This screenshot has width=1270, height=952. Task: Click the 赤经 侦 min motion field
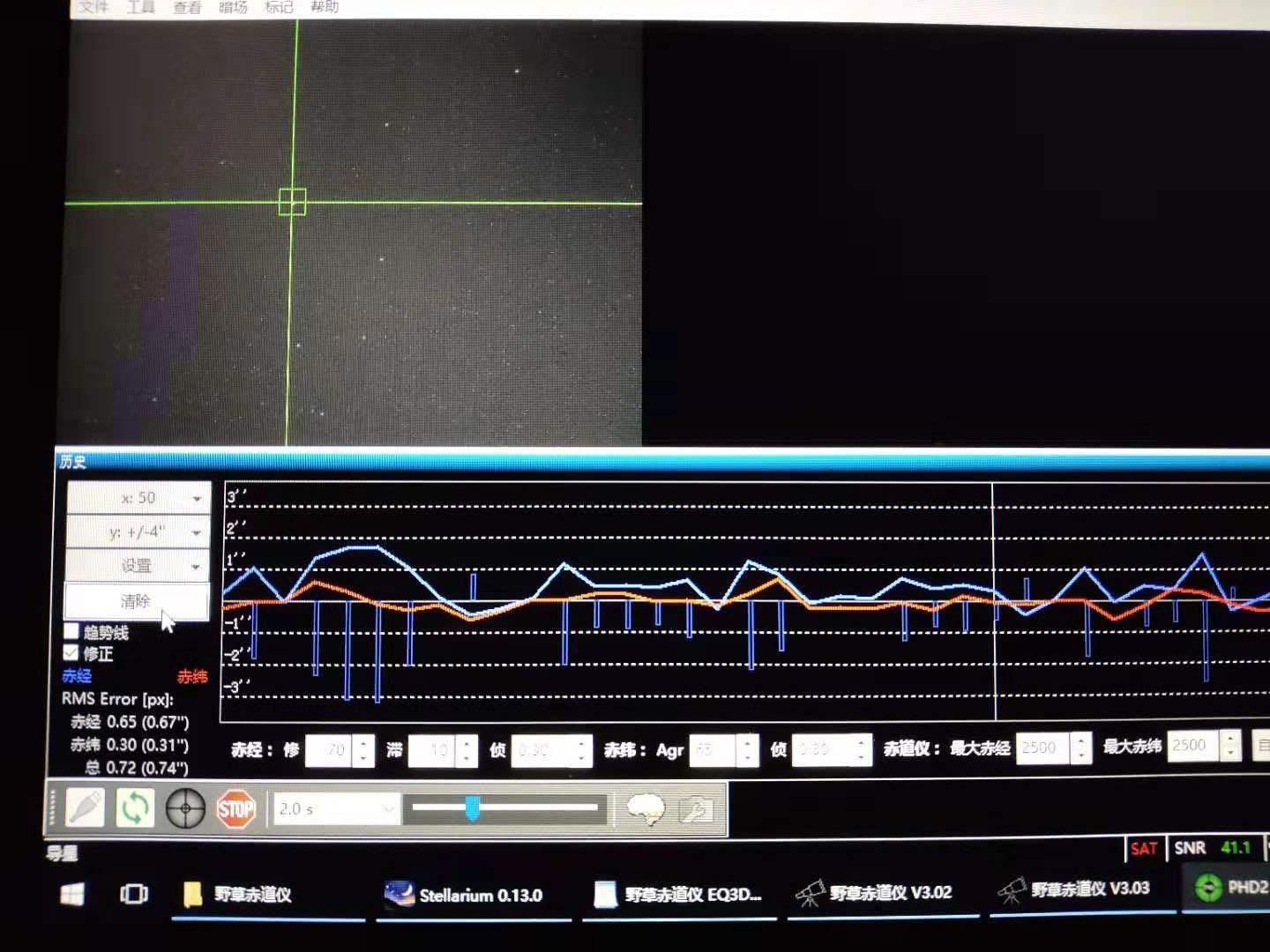pos(542,750)
